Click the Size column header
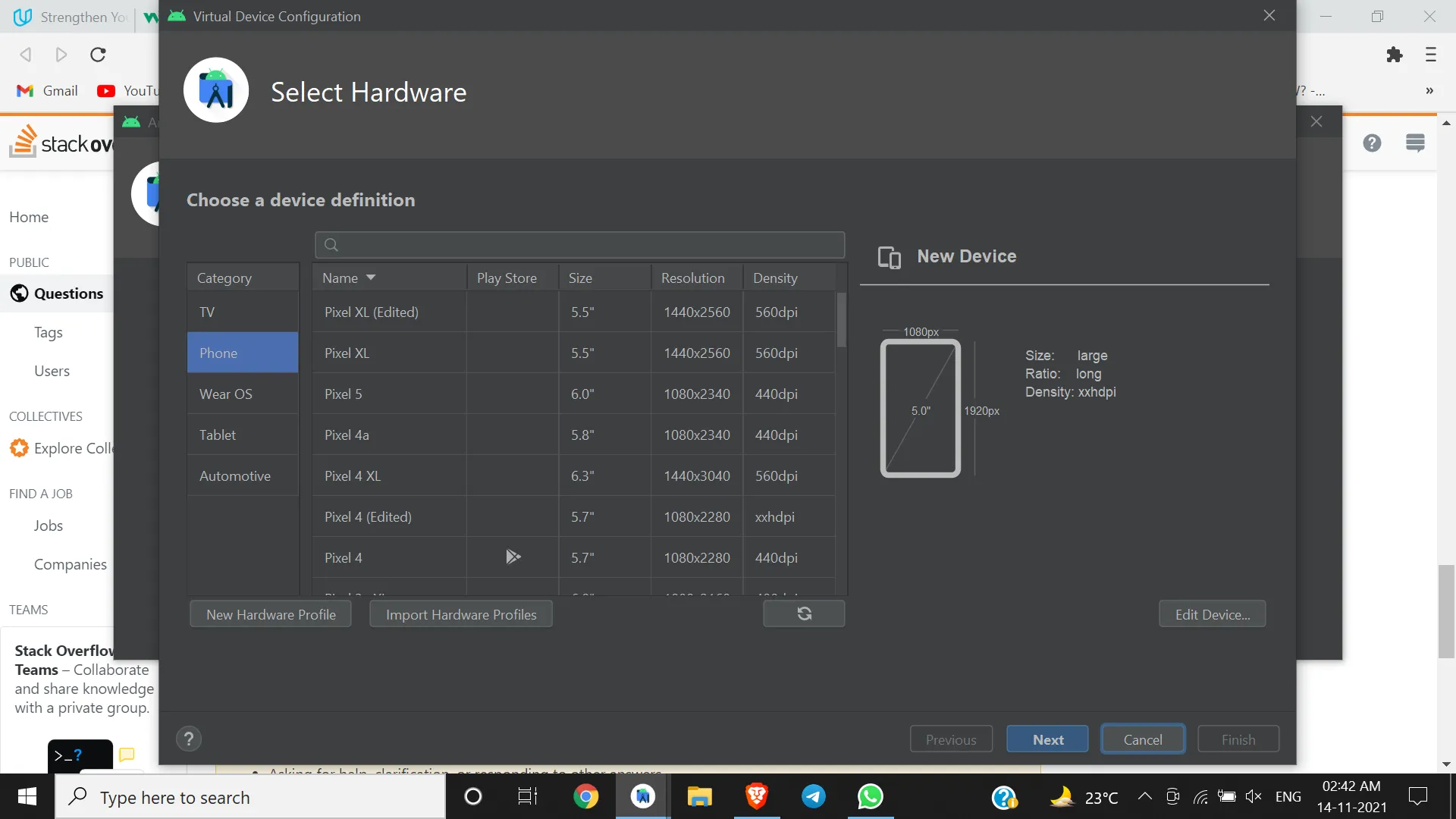Screen dimensions: 1456x819 pyautogui.click(x=604, y=278)
